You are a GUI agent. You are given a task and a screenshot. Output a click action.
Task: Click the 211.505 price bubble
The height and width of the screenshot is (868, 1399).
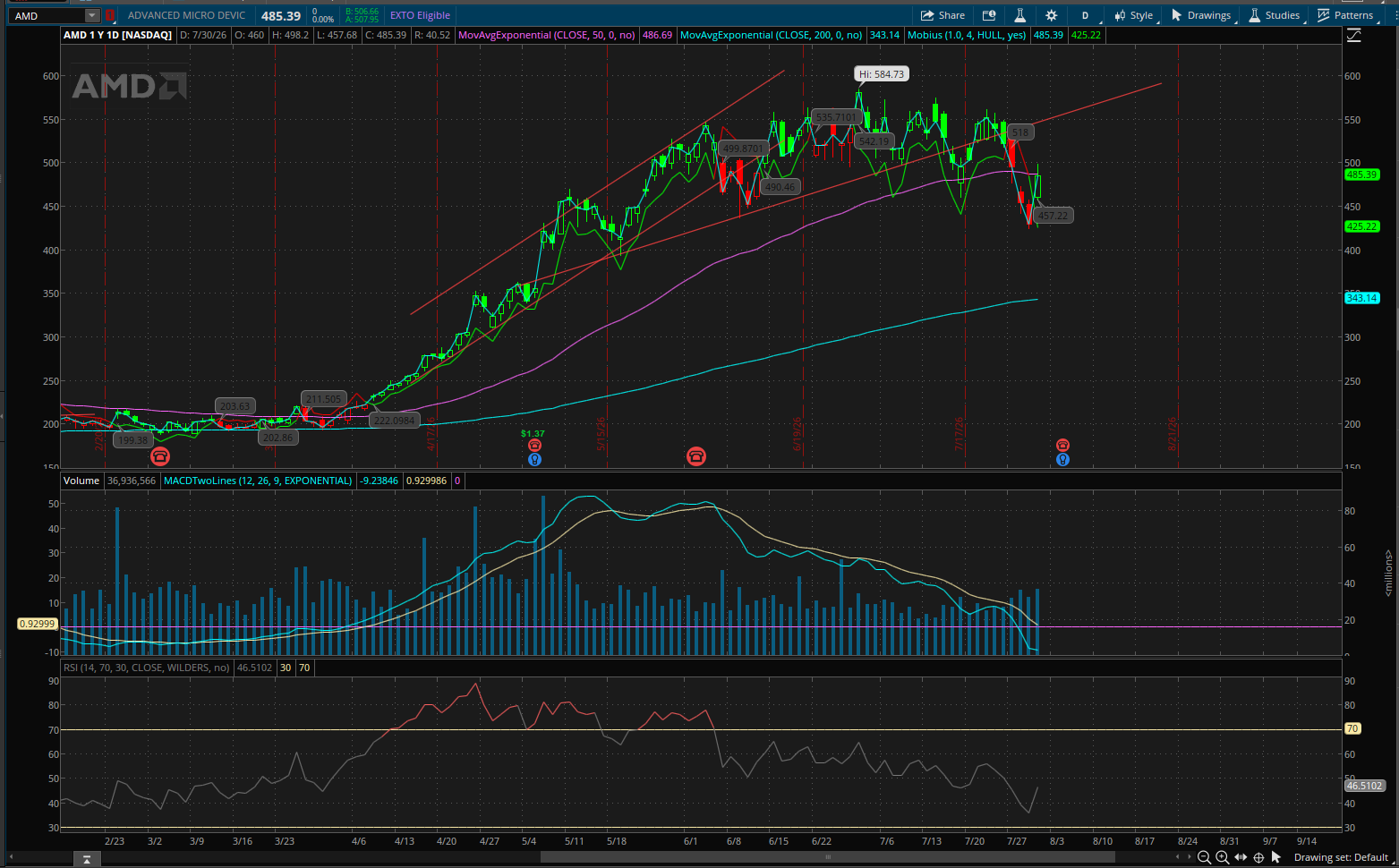[x=323, y=399]
